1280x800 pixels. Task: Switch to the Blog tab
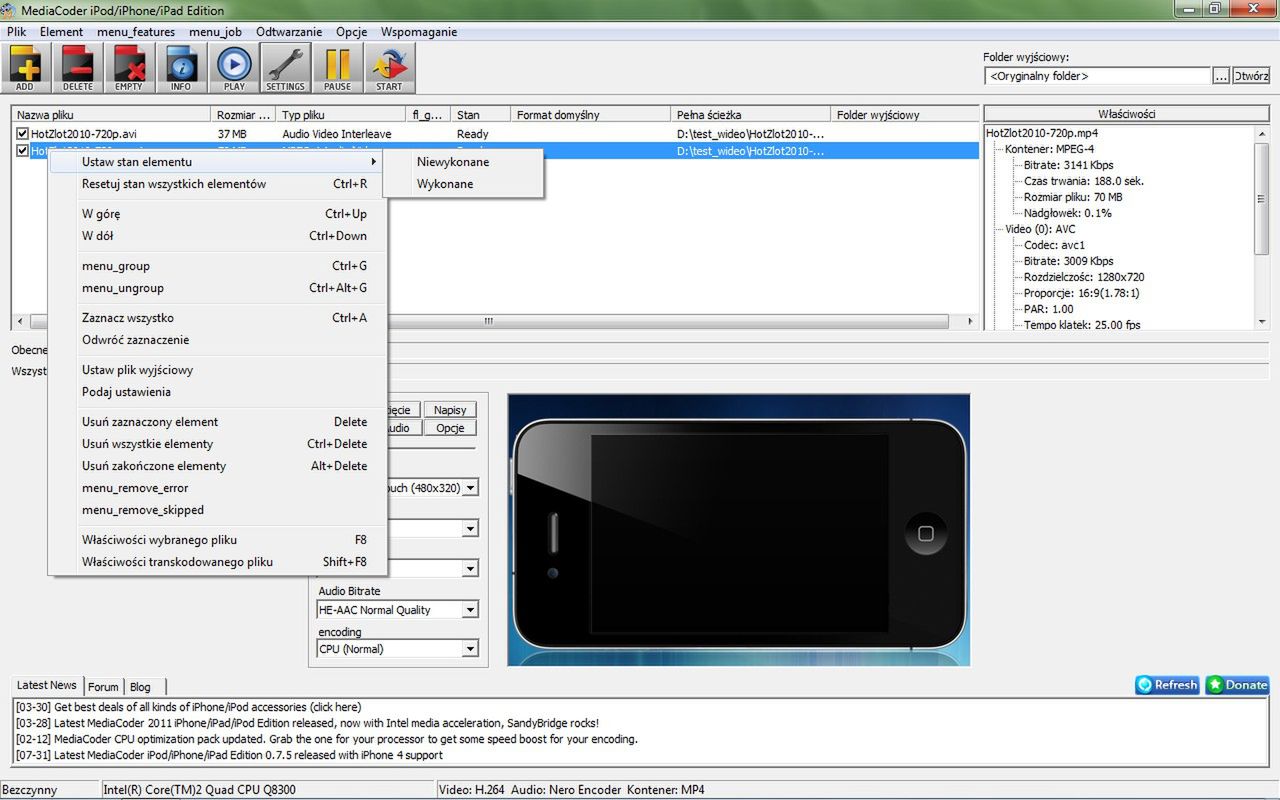(140, 687)
